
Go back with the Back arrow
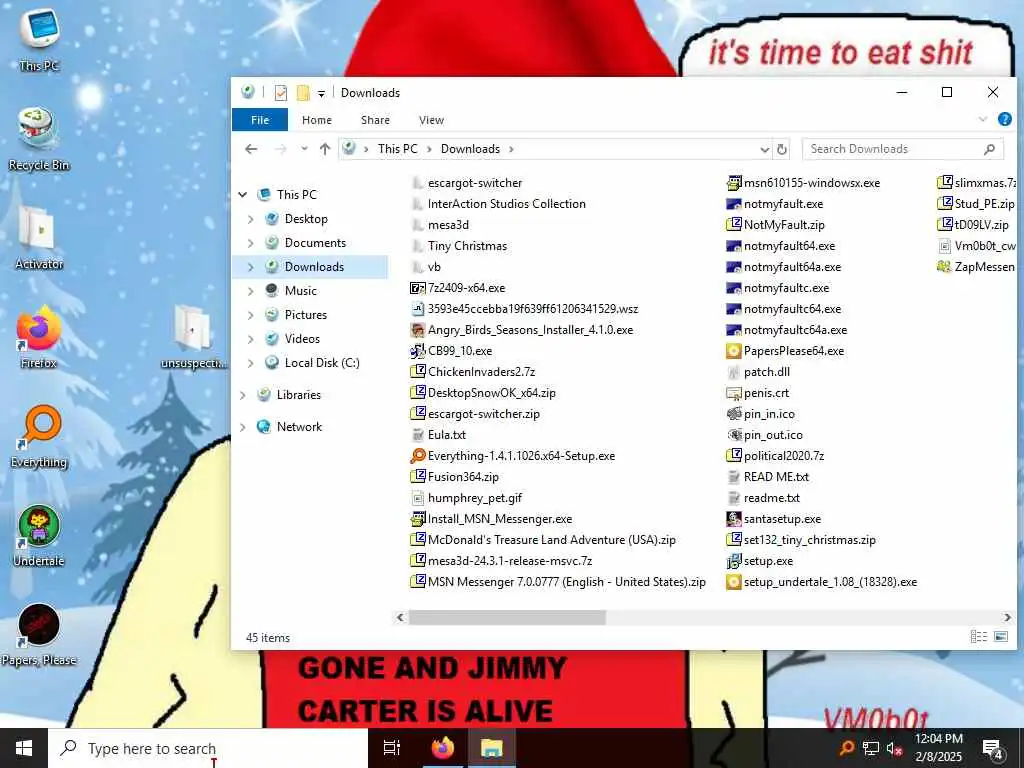[x=251, y=149]
